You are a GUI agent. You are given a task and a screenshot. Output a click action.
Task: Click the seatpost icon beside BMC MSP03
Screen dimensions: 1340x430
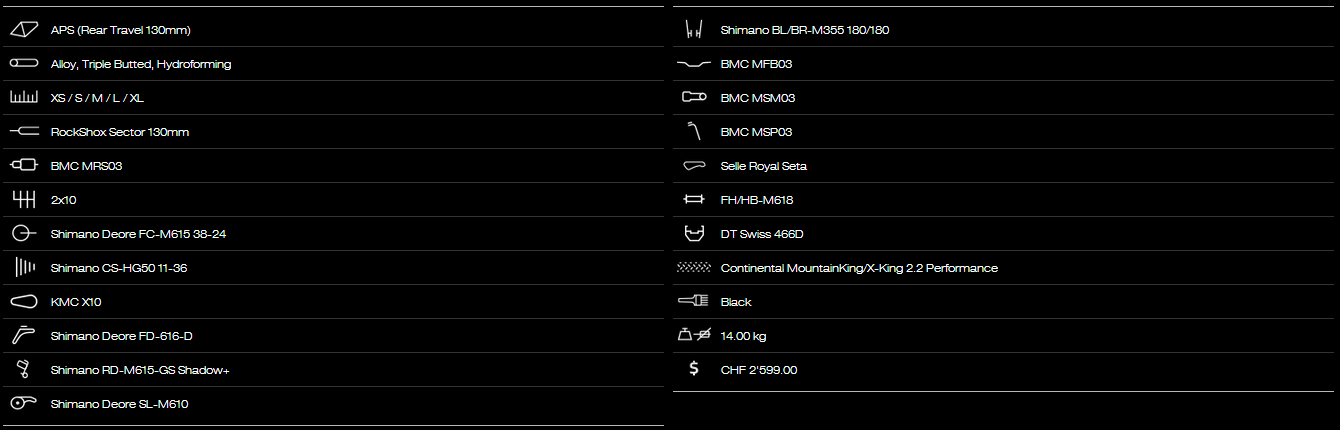click(693, 132)
